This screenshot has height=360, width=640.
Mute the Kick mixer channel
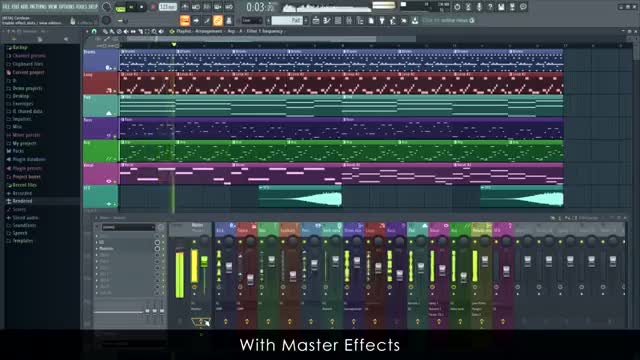tap(219, 242)
